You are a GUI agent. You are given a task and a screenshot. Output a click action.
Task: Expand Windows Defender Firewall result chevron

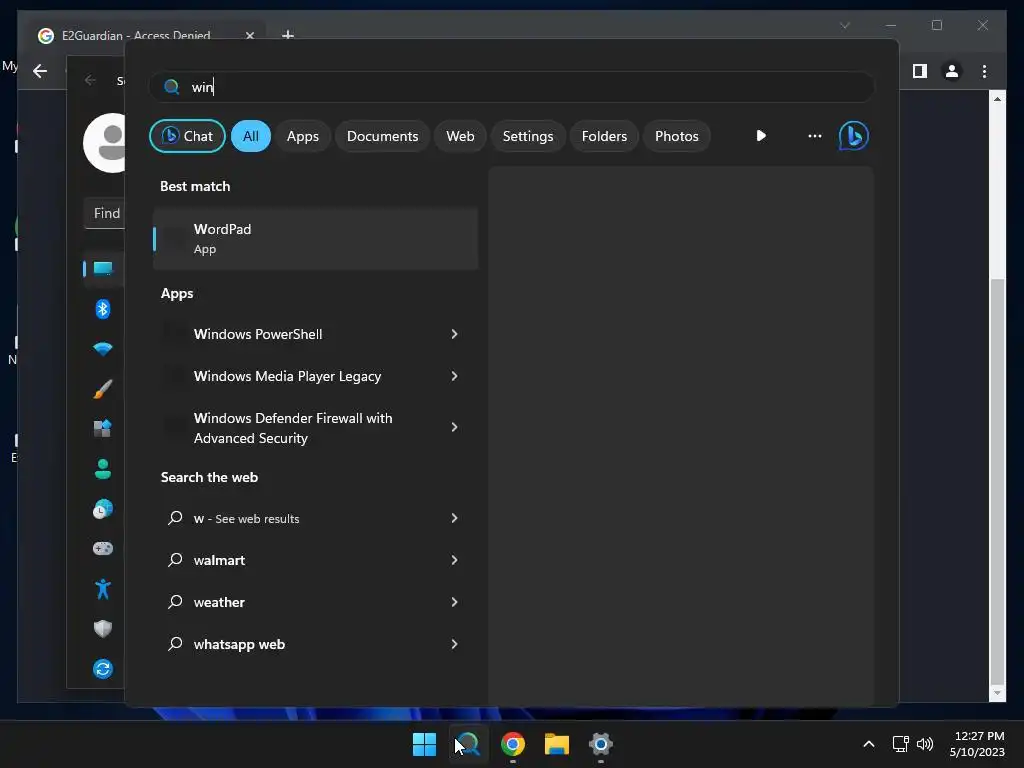pos(455,427)
